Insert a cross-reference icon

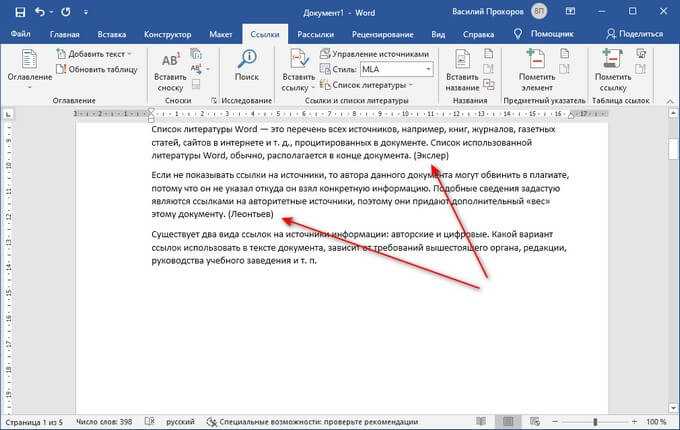coord(489,84)
